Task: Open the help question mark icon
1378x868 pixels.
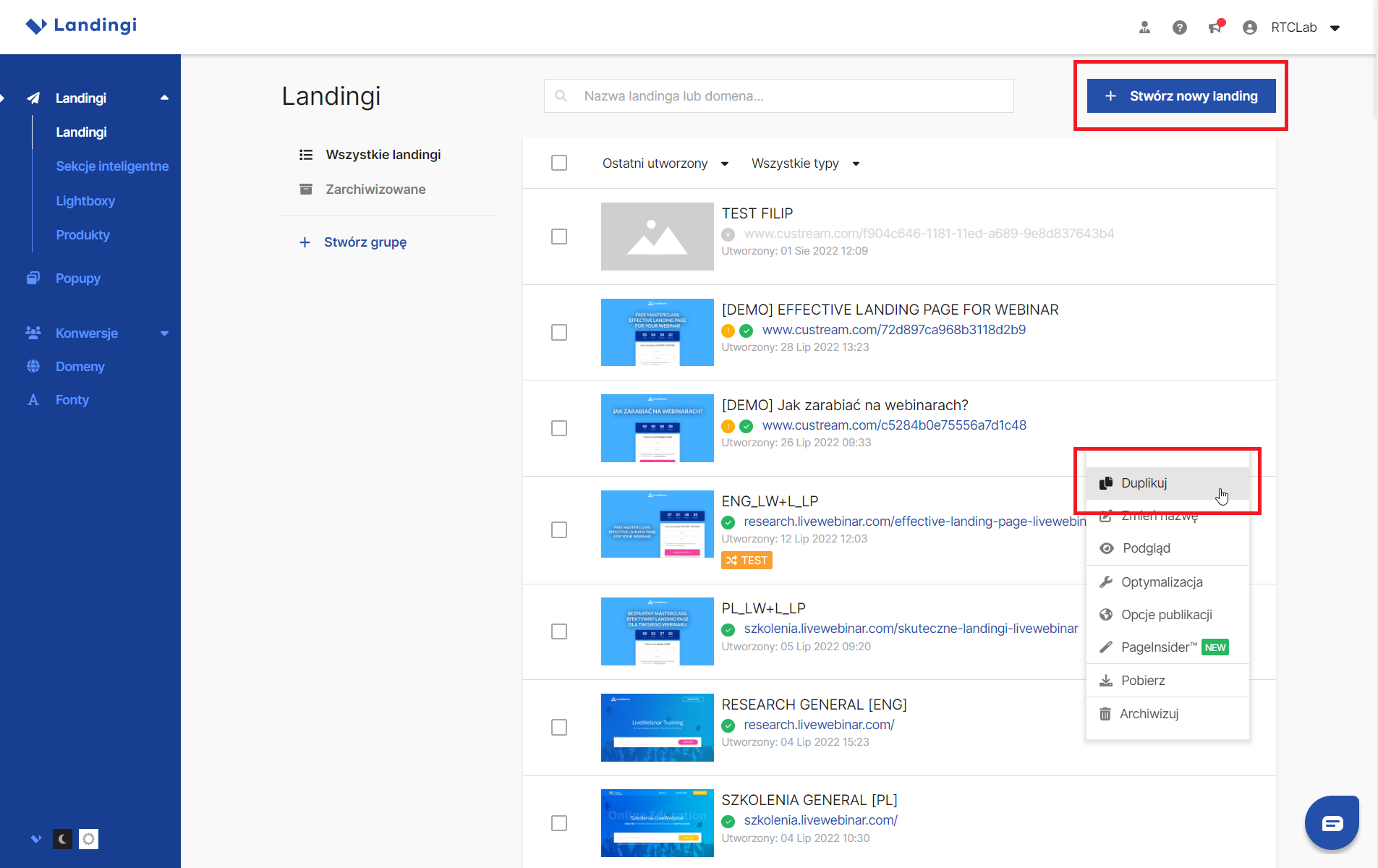Action: [x=1179, y=27]
